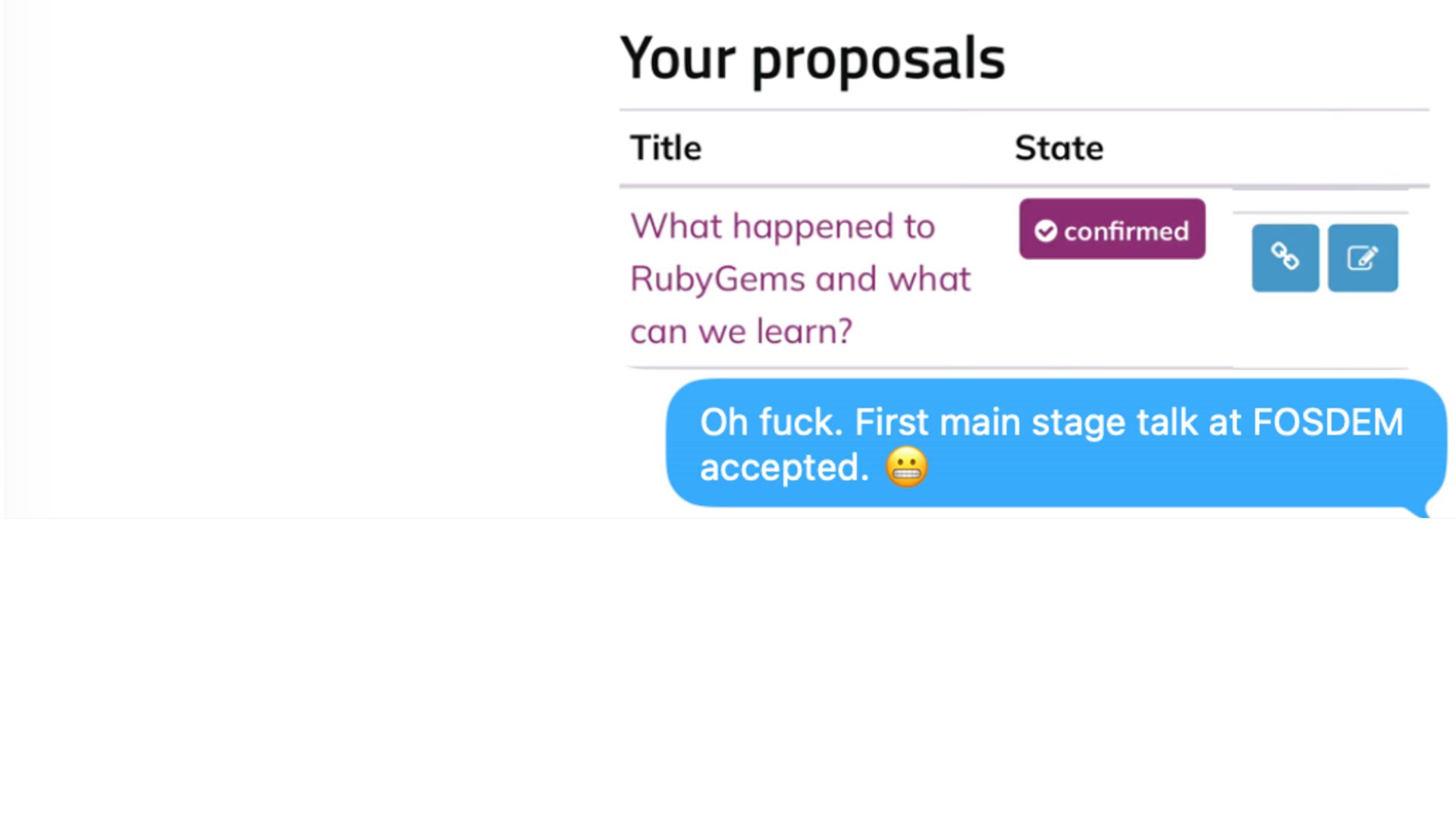The image size is (1456, 819).
Task: Click the word FOSDEM in the message
Action: [x=1327, y=422]
